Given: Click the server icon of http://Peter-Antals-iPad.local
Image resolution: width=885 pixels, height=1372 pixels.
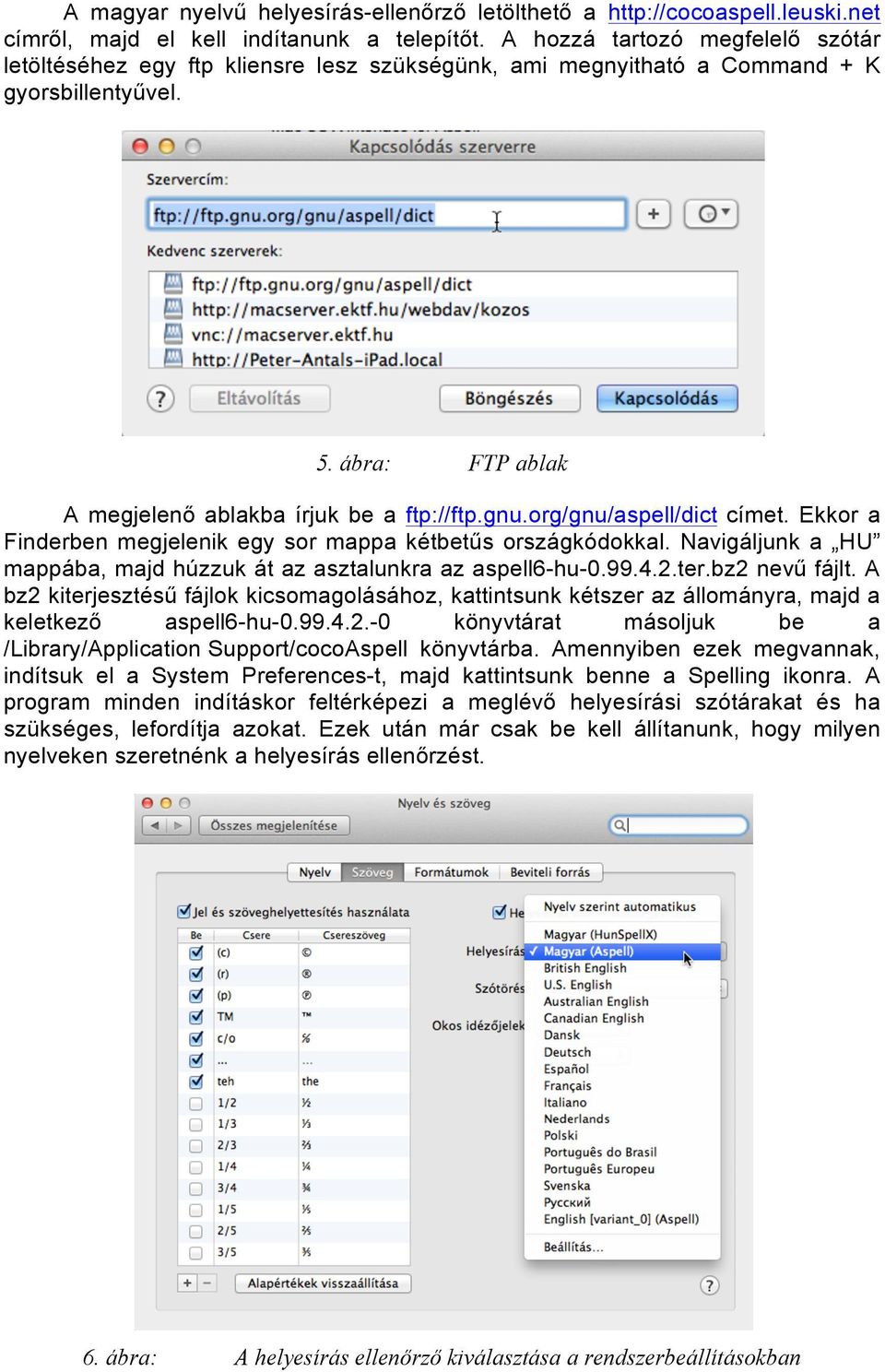Looking at the screenshot, I should pos(173,358).
